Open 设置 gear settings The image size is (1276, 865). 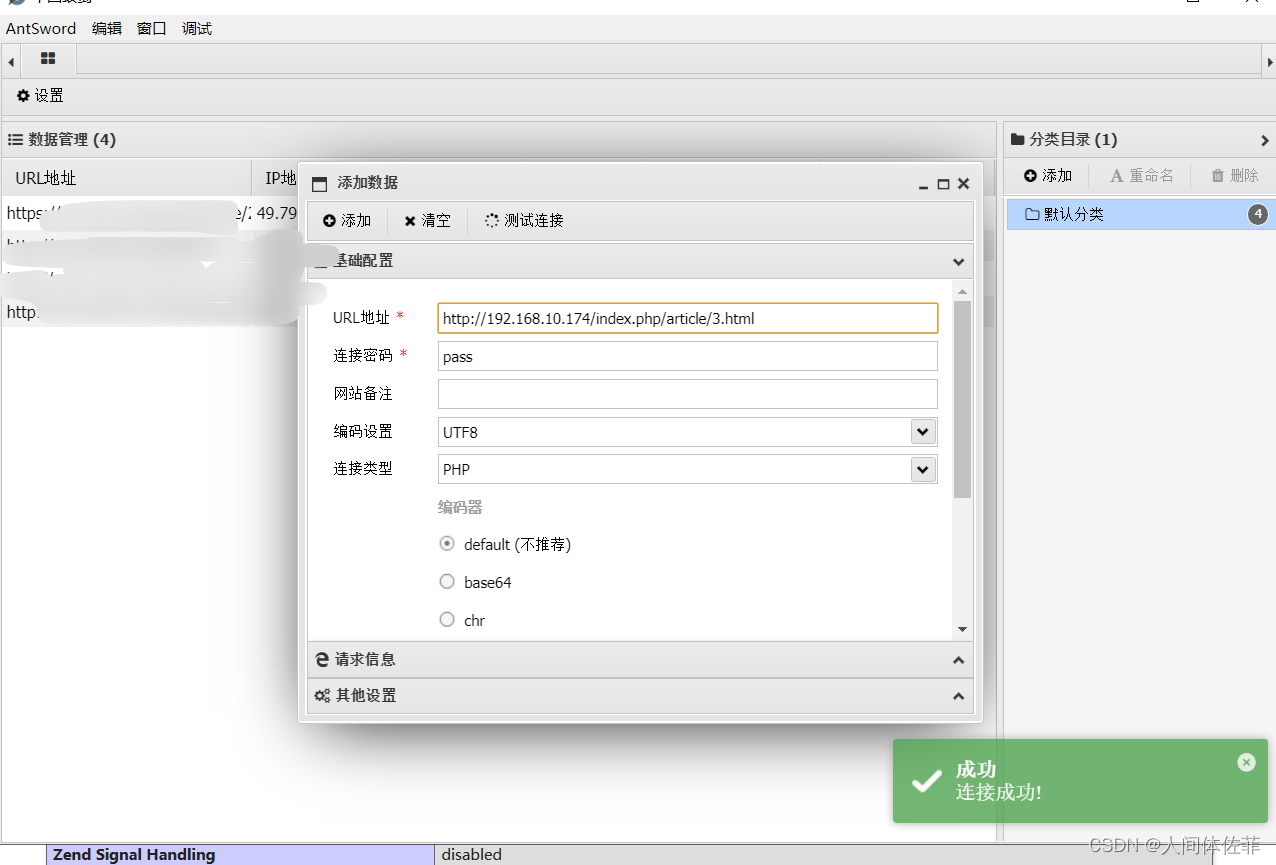(40, 96)
